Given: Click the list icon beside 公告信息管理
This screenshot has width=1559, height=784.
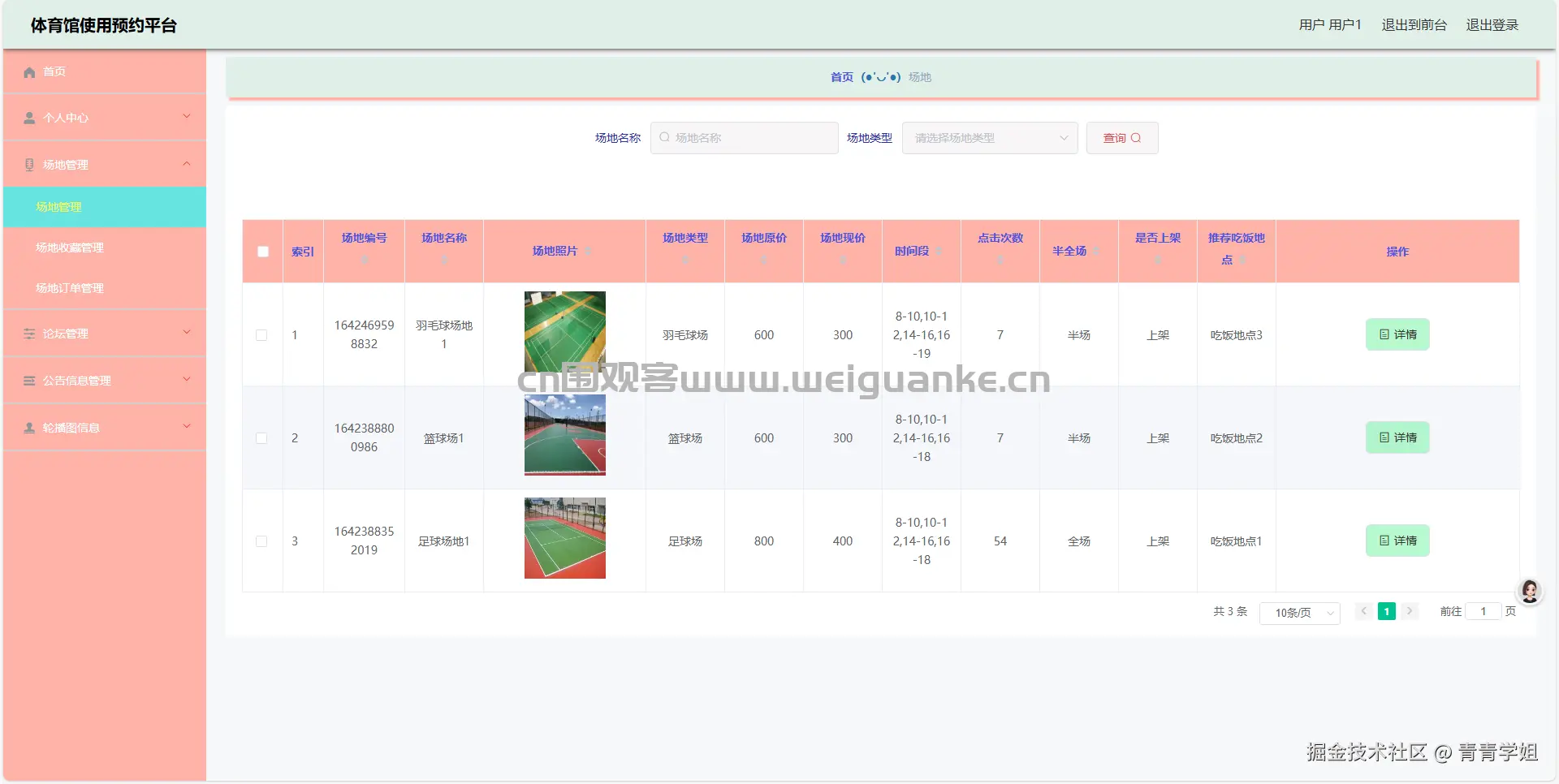Looking at the screenshot, I should tap(29, 381).
